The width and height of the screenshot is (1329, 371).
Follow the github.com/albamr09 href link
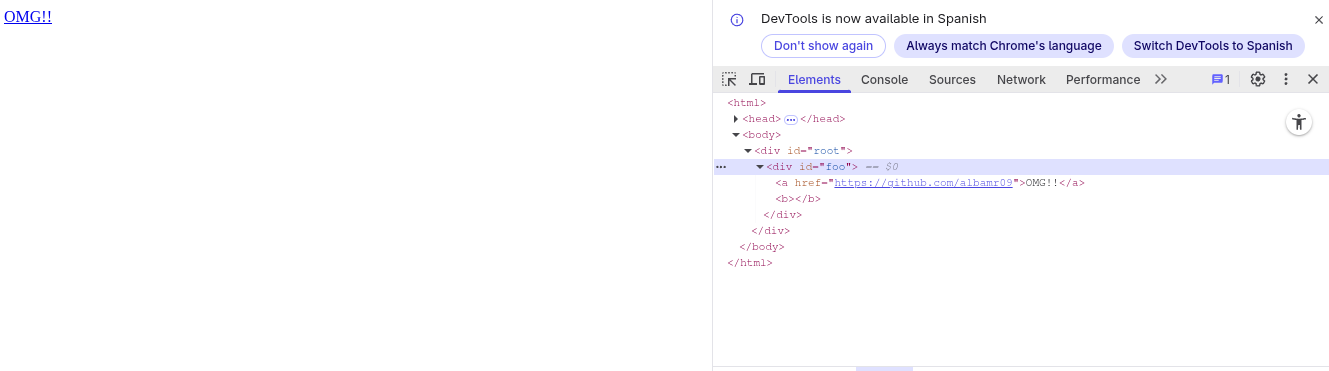(x=924, y=183)
